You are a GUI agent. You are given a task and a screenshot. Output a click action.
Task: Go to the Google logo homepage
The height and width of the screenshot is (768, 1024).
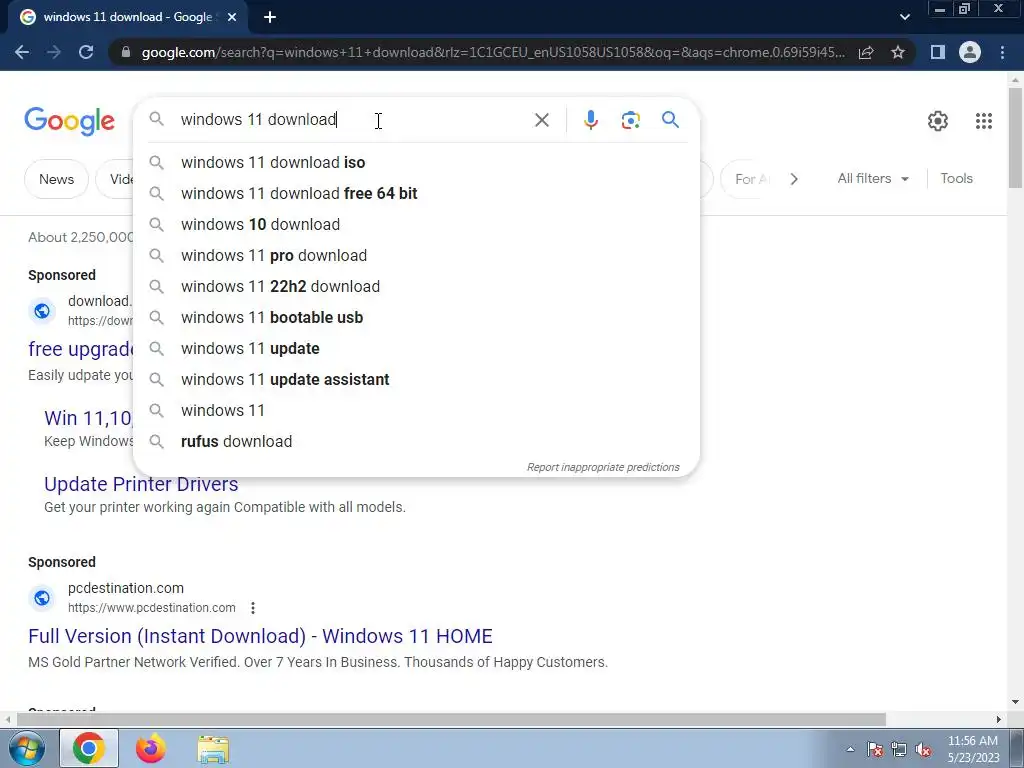[x=69, y=121]
